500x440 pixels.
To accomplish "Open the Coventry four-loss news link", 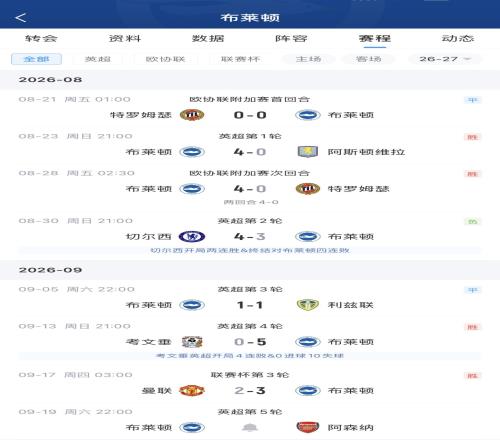I will [250, 356].
